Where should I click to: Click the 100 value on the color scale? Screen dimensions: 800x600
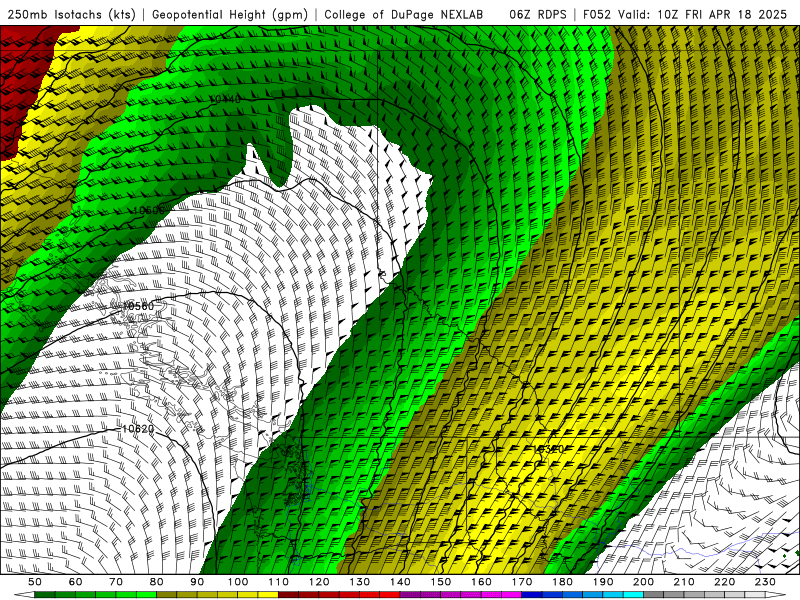tap(238, 582)
